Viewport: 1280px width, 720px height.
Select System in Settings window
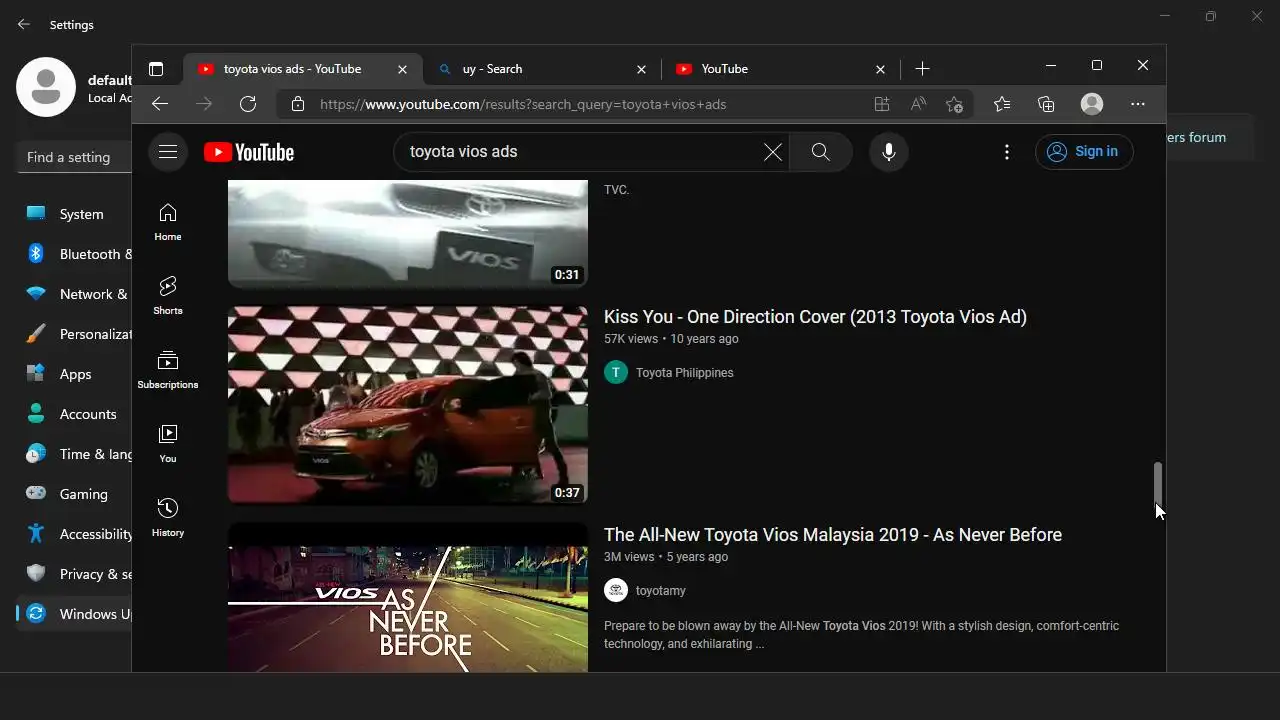pos(75,214)
